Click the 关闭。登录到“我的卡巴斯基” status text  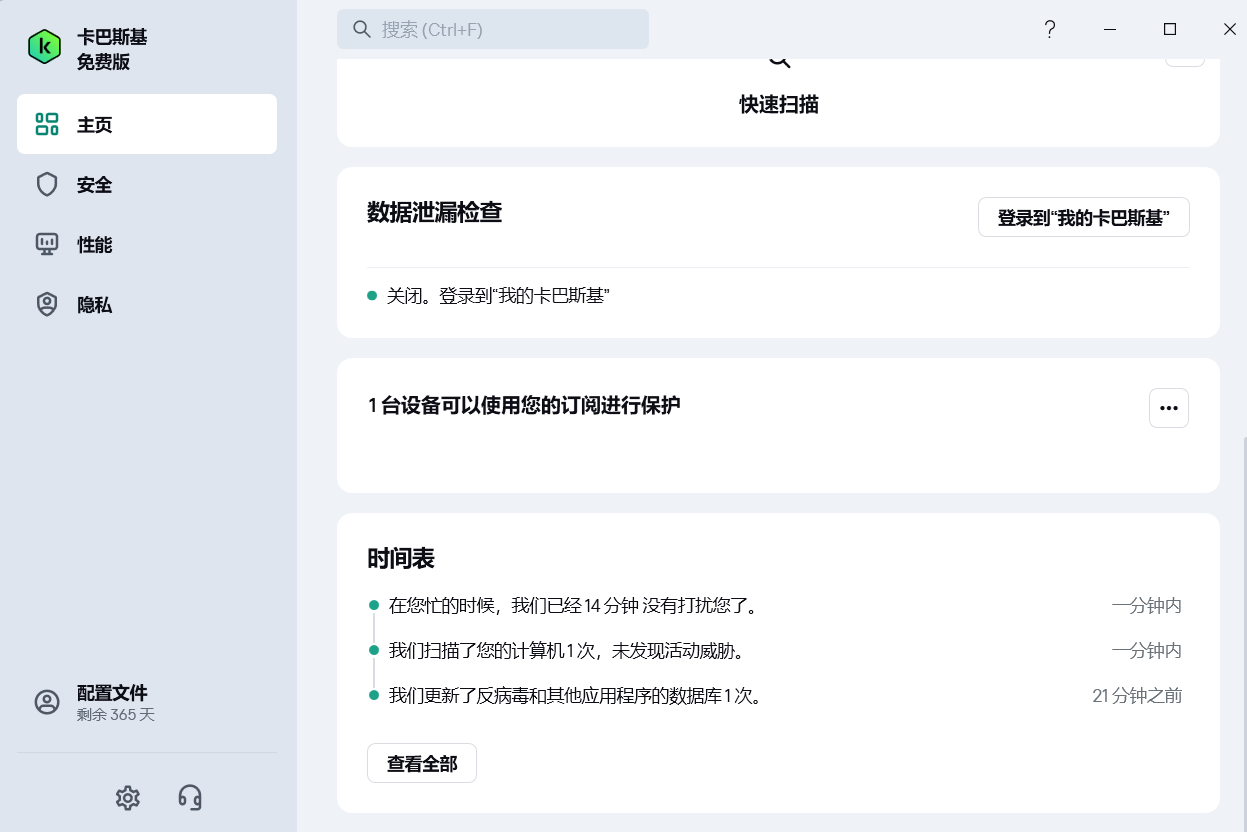coord(498,296)
